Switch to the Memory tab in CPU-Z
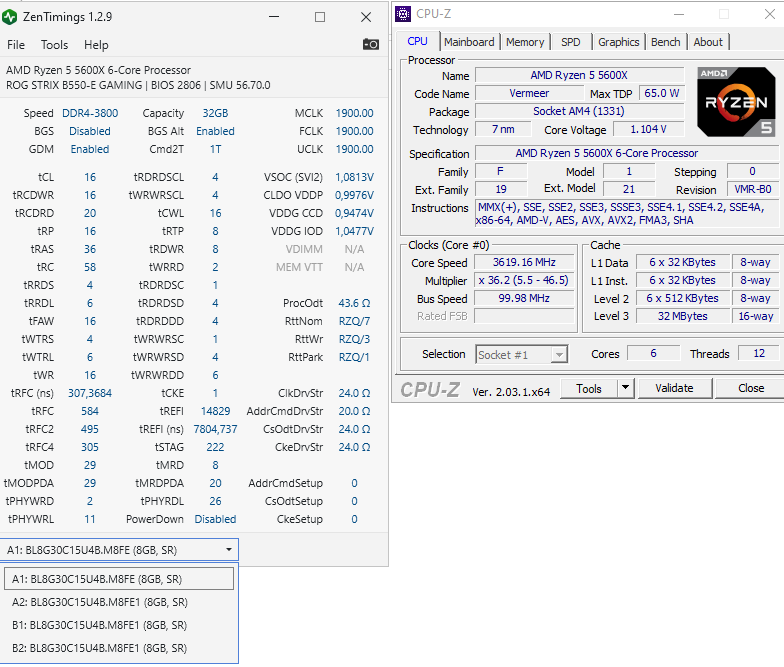Viewport: 784px width, 667px height. [x=525, y=42]
